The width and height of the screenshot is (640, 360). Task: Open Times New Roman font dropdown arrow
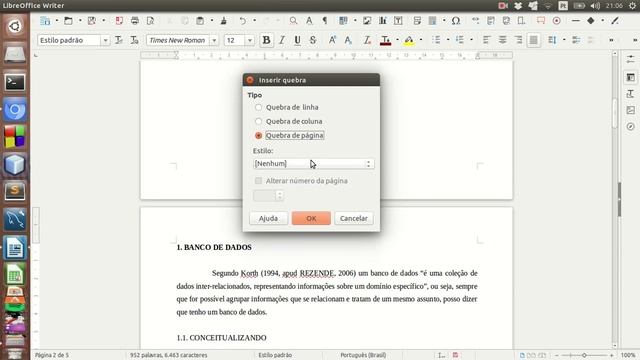(214, 40)
